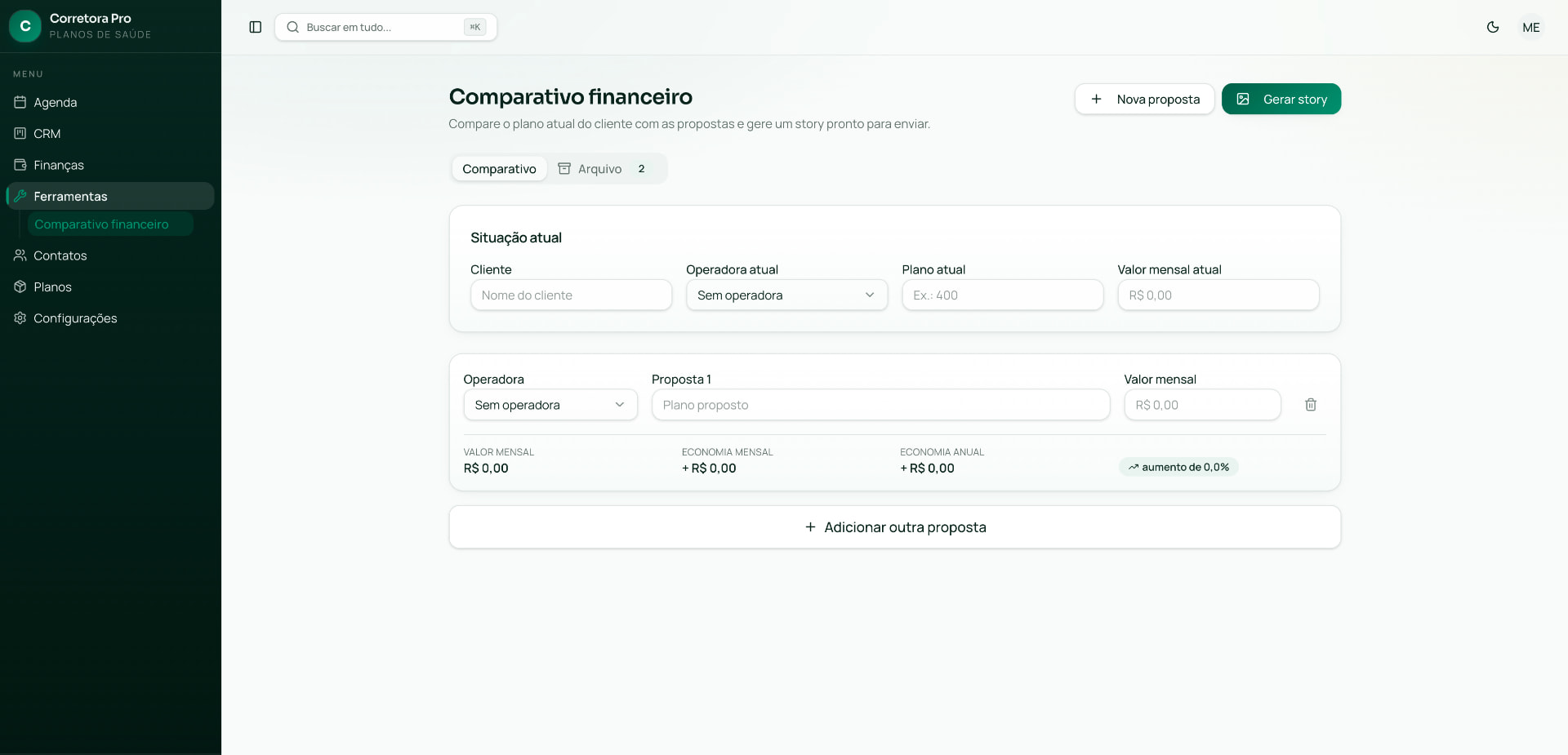The image size is (1568, 755).
Task: Focus the Buscar em tudo search field
Action: (385, 27)
